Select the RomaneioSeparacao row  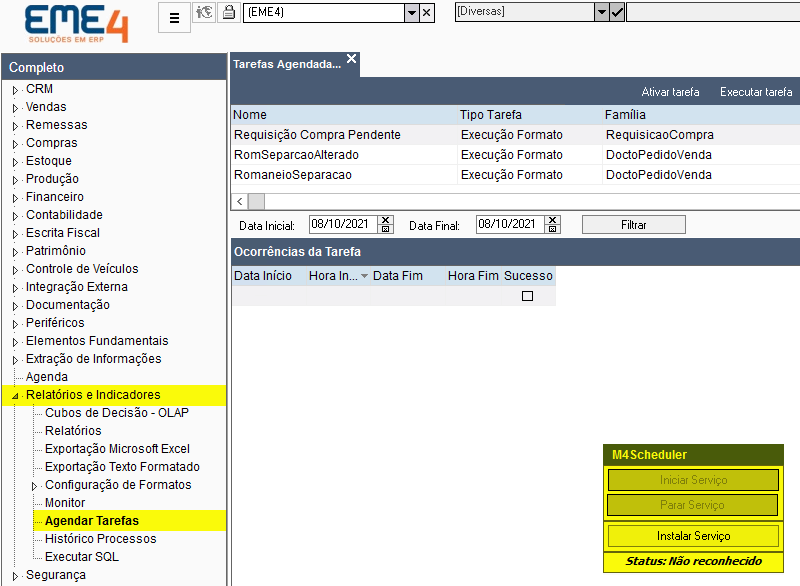point(515,174)
